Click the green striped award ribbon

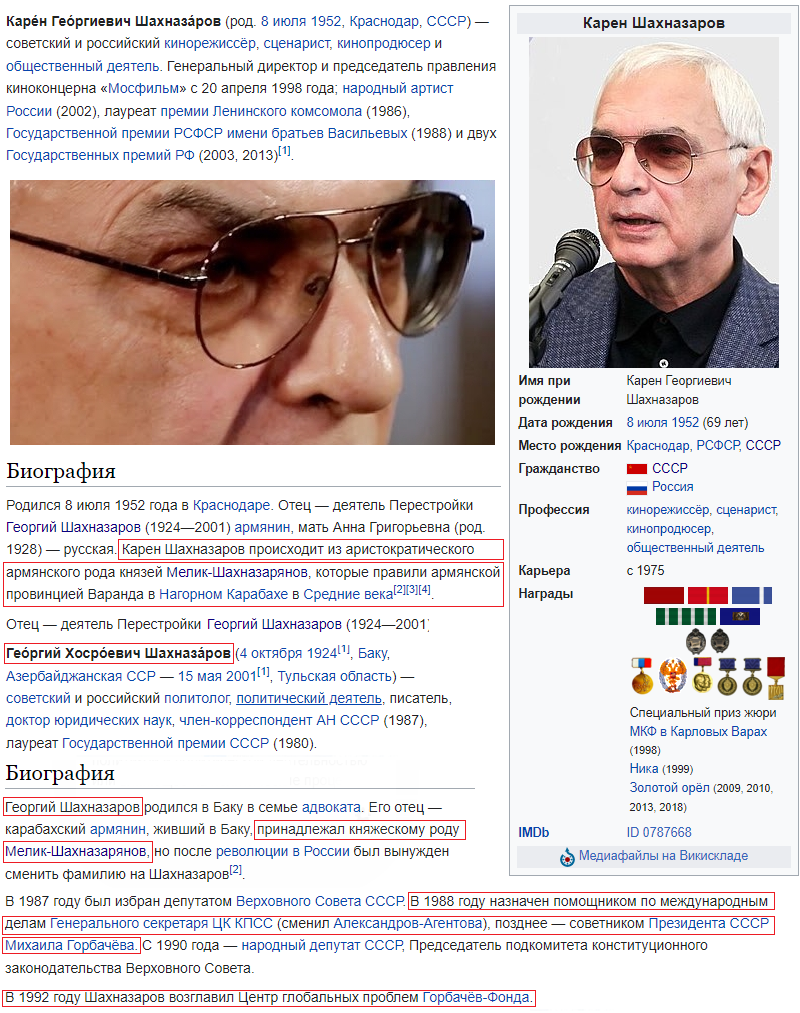click(x=686, y=616)
